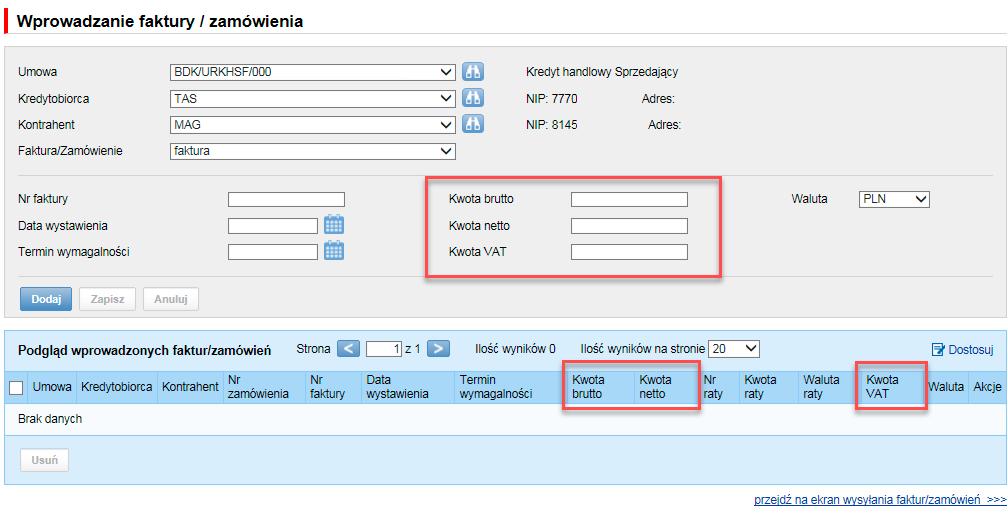Open calendar picker for Data wystawienia

pos(334,225)
